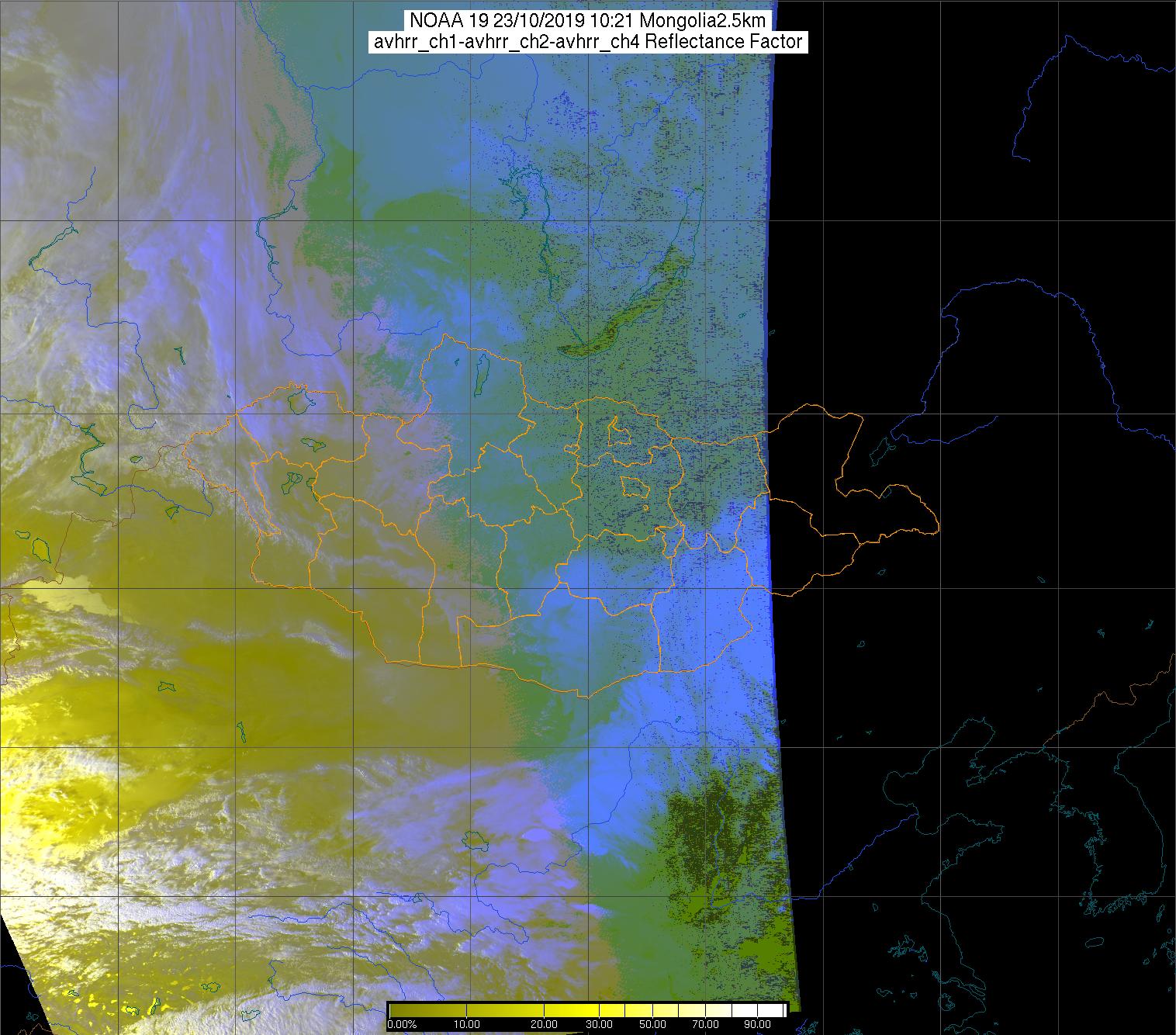Click the '30.00' color scale label
Image resolution: width=1176 pixels, height=1035 pixels.
(599, 1024)
